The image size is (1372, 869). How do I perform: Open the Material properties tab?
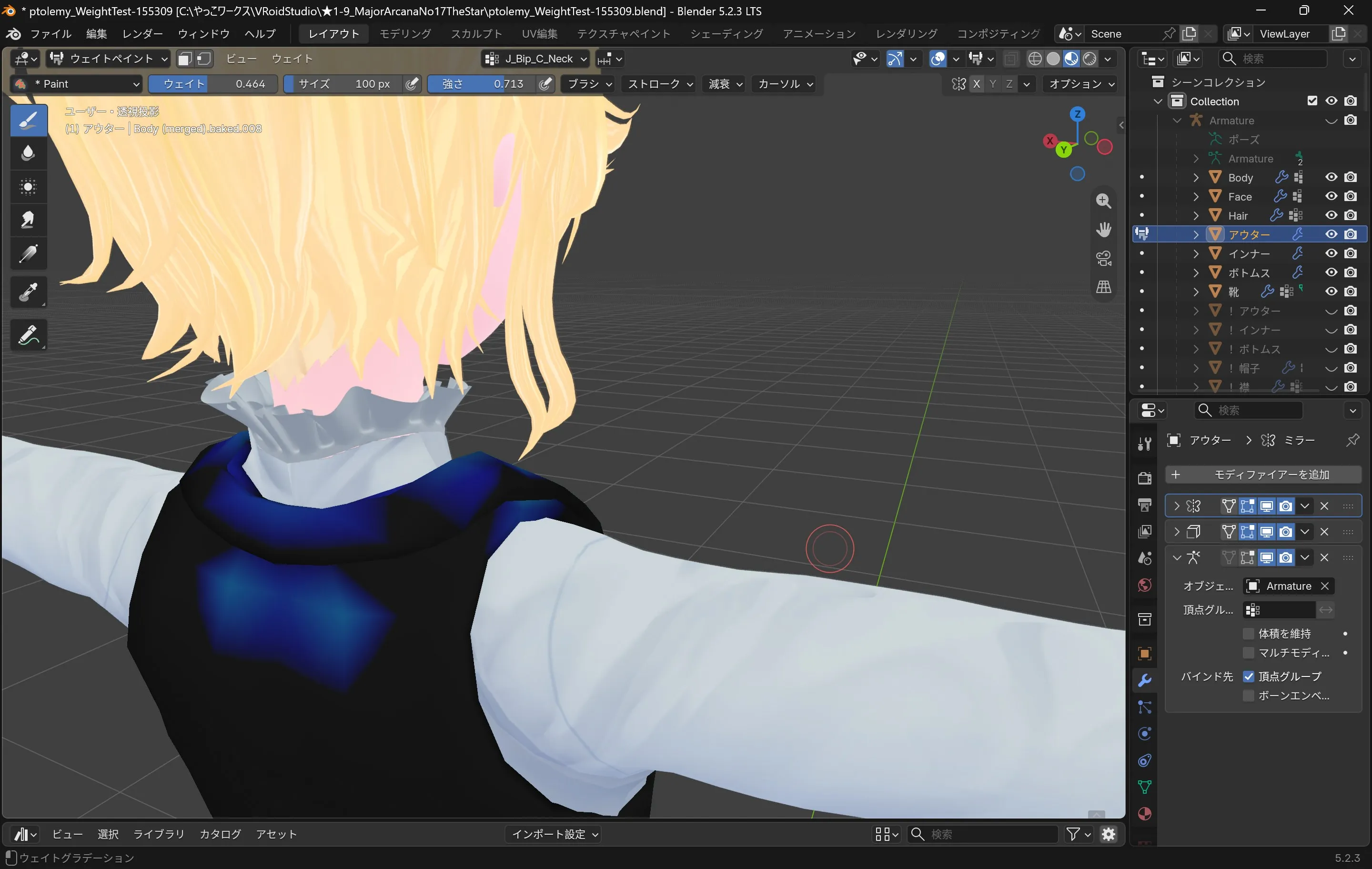pos(1144,814)
